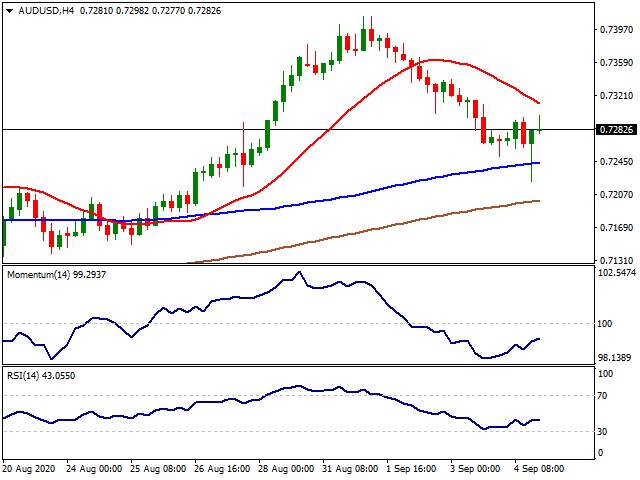Click the current price label 0.72826
This screenshot has height=480, width=640.
616,130
